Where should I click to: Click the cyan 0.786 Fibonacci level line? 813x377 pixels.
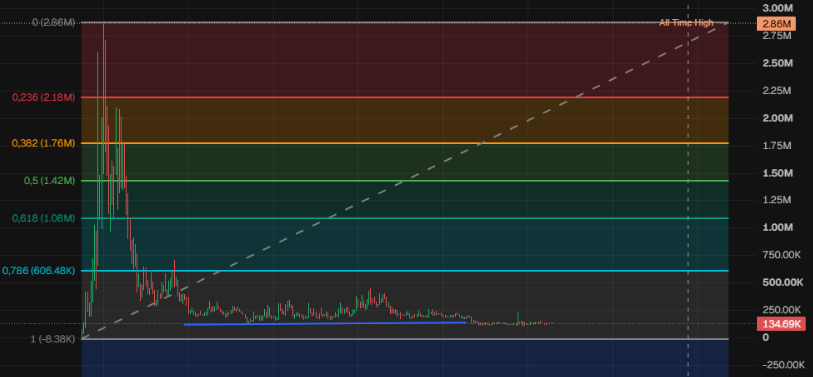pos(404,271)
